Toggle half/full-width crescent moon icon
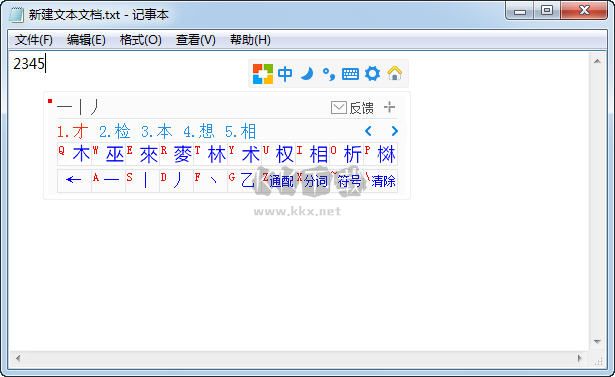Screen dimensions: 615x377 pyautogui.click(x=307, y=74)
